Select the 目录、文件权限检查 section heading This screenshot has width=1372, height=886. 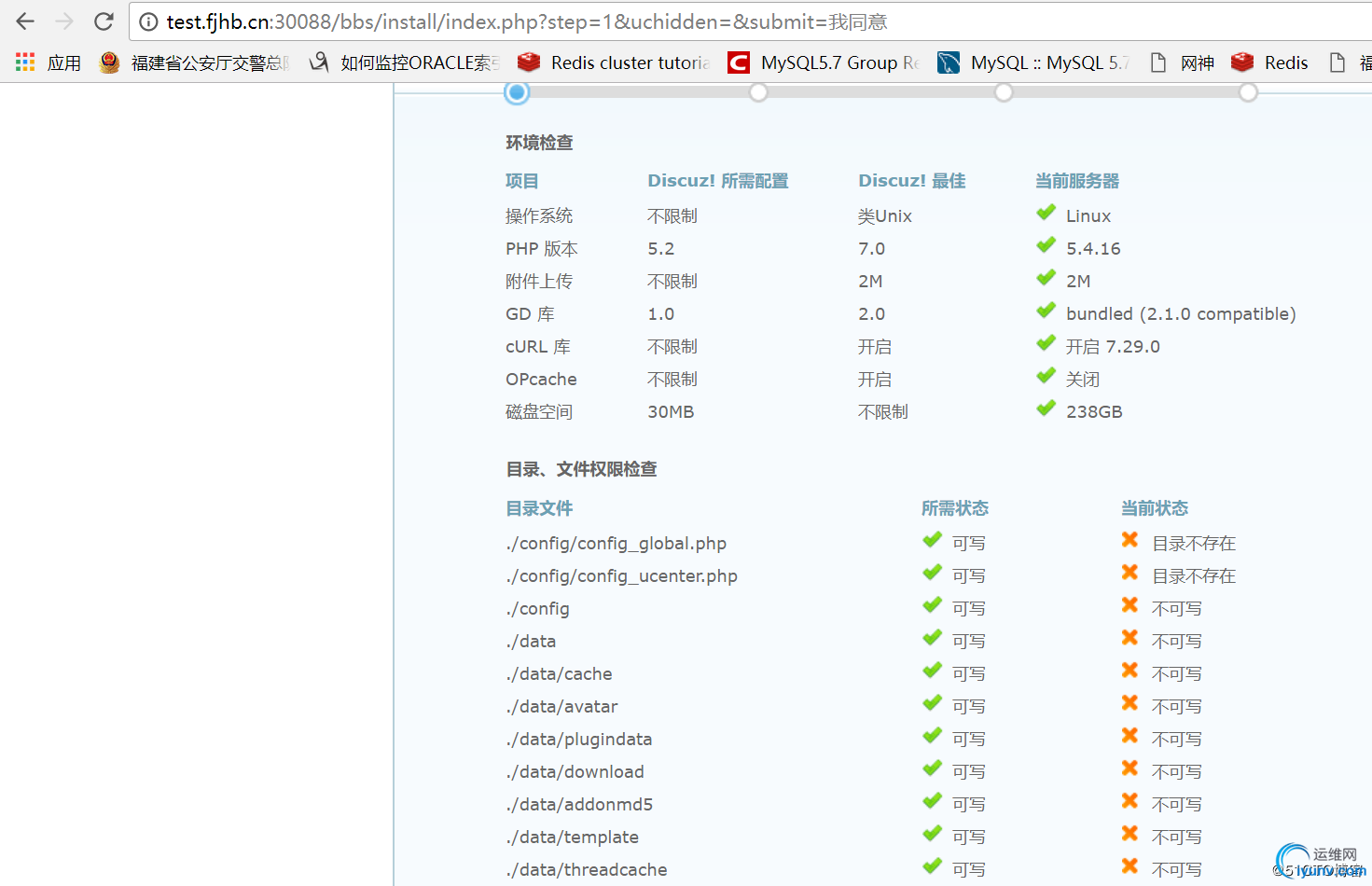581,469
